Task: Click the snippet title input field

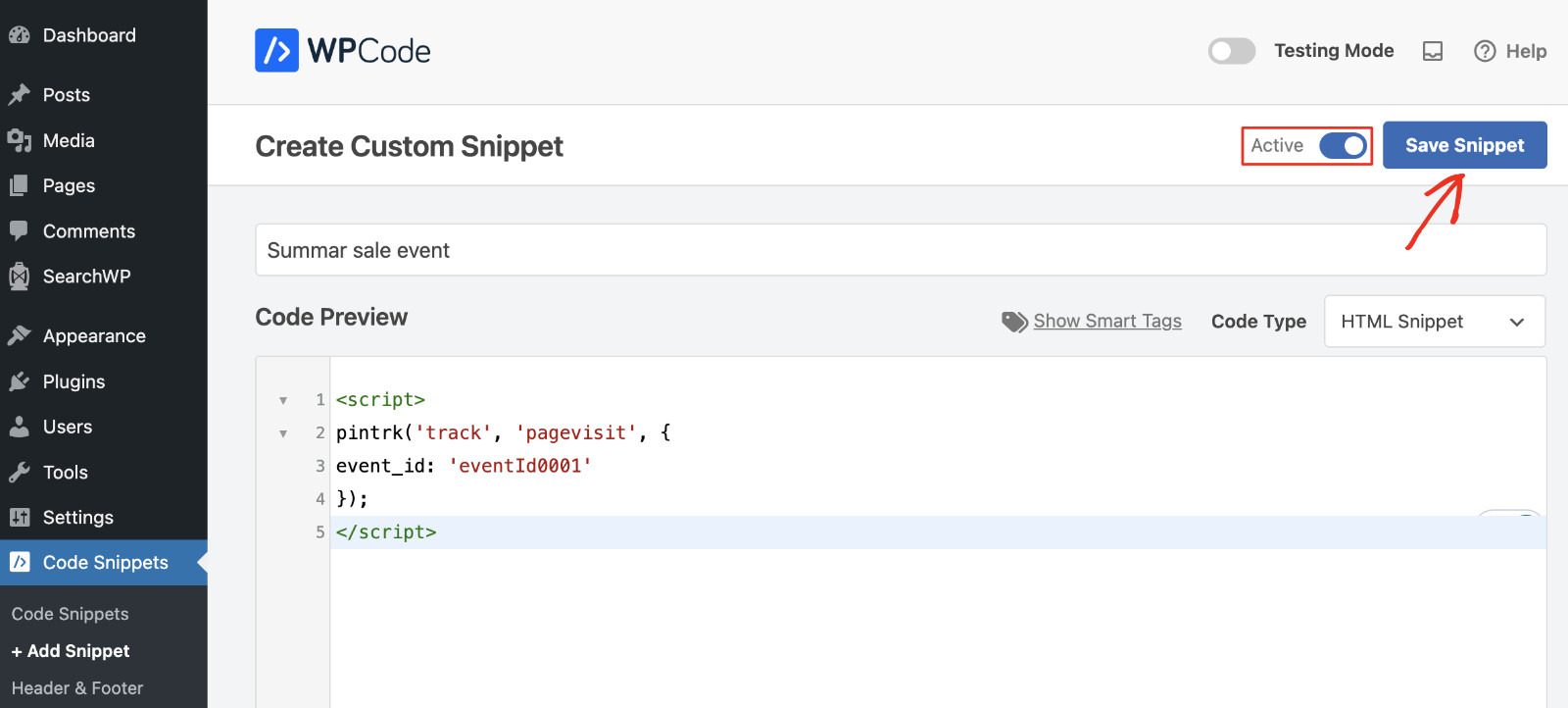Action: click(901, 250)
